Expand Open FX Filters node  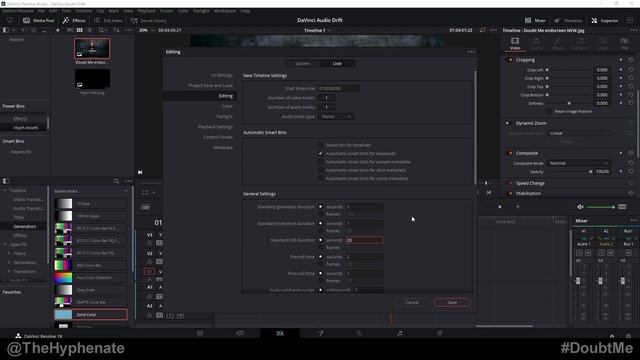[x=9, y=253]
